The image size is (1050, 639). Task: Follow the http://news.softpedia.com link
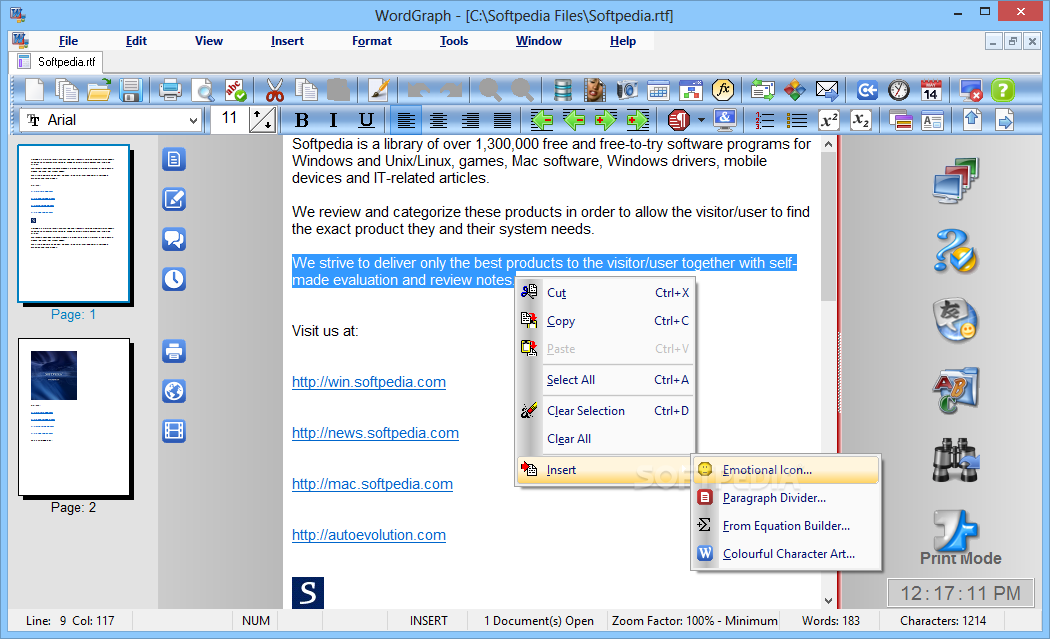(x=375, y=433)
